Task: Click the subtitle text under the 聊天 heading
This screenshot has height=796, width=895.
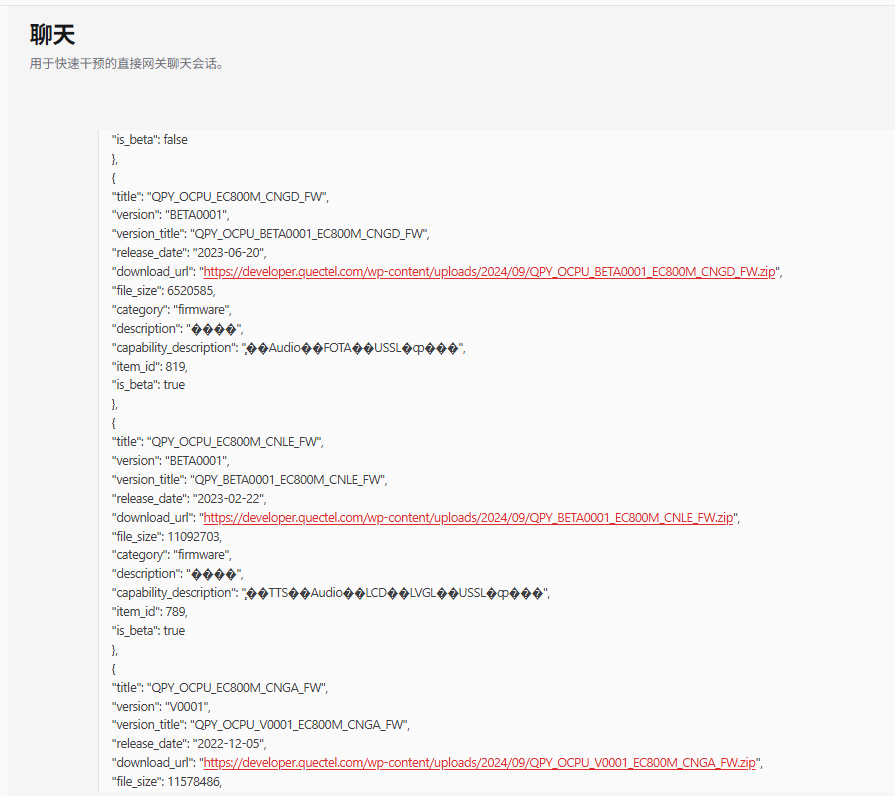Action: tap(127, 64)
